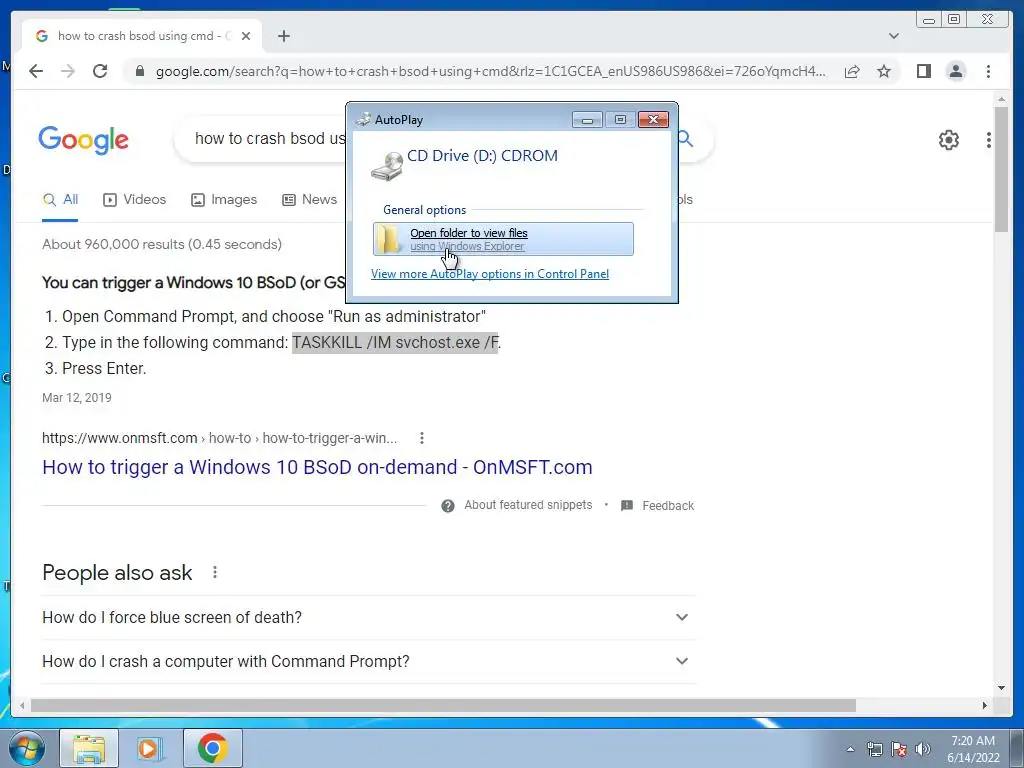The height and width of the screenshot is (768, 1024).
Task: Expand 'How do I force blue screen of death?'
Action: (x=368, y=617)
